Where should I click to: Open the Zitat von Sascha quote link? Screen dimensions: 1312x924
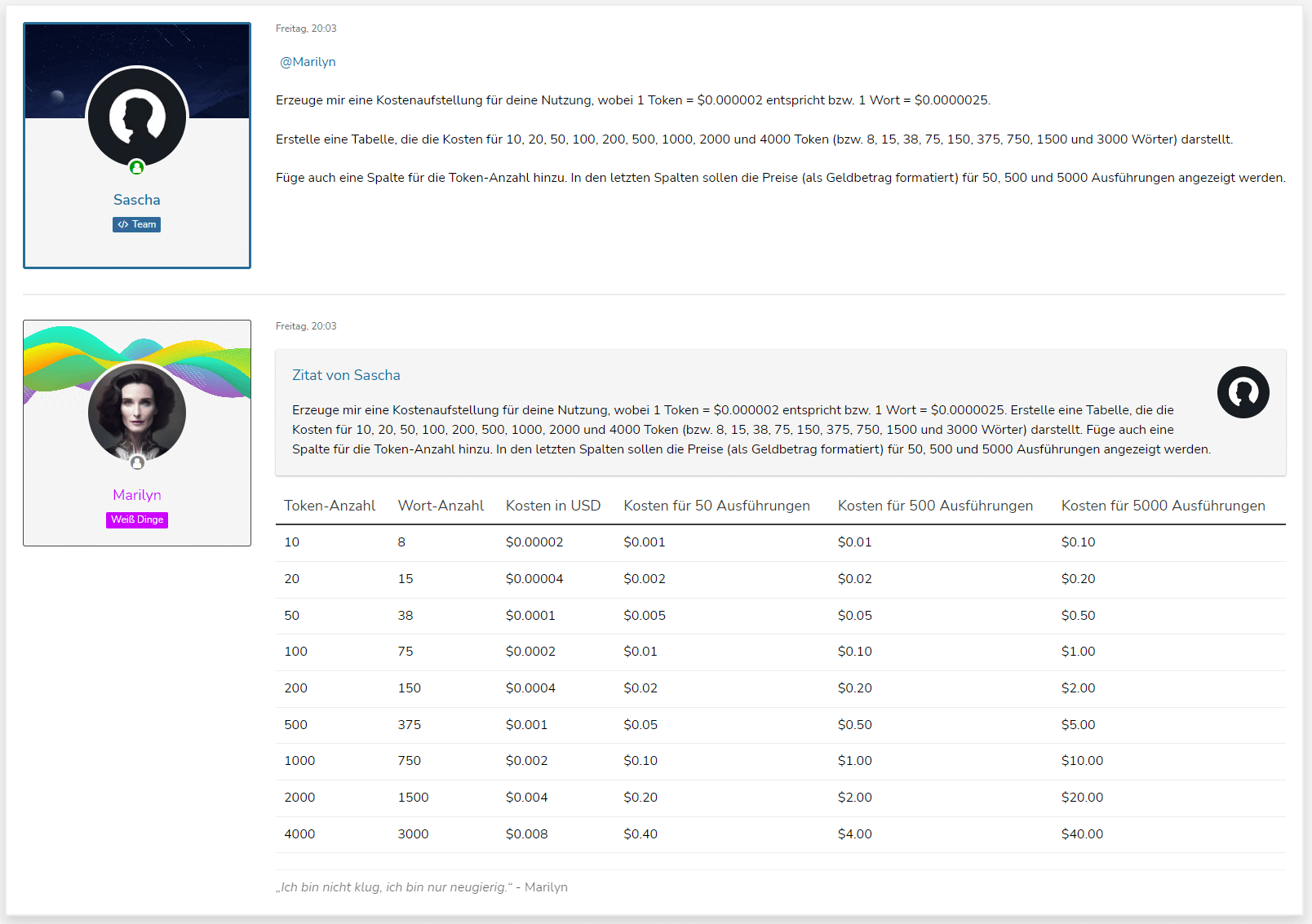(346, 375)
